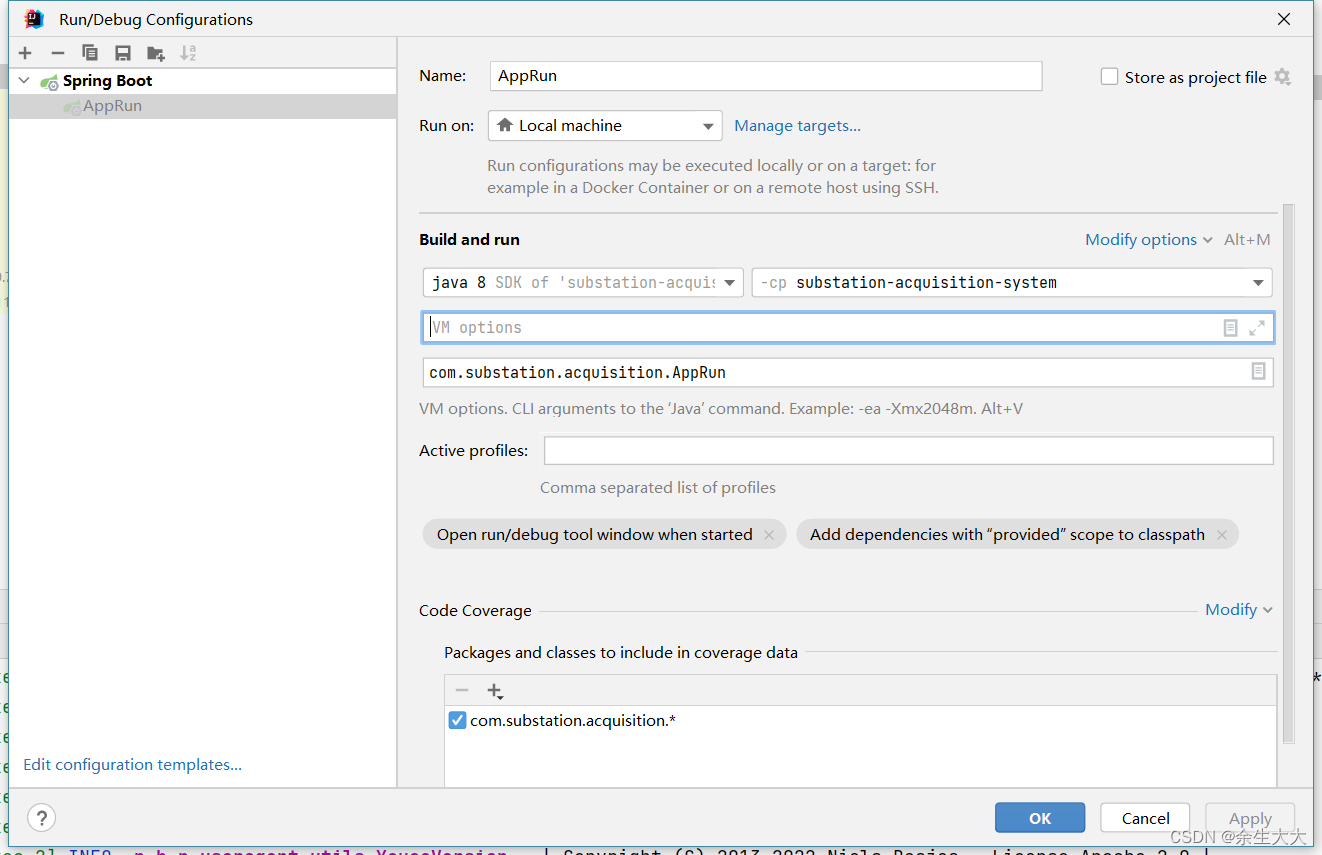The image size is (1322, 855).
Task: Open Run on Local machine dropdown
Action: tap(605, 126)
